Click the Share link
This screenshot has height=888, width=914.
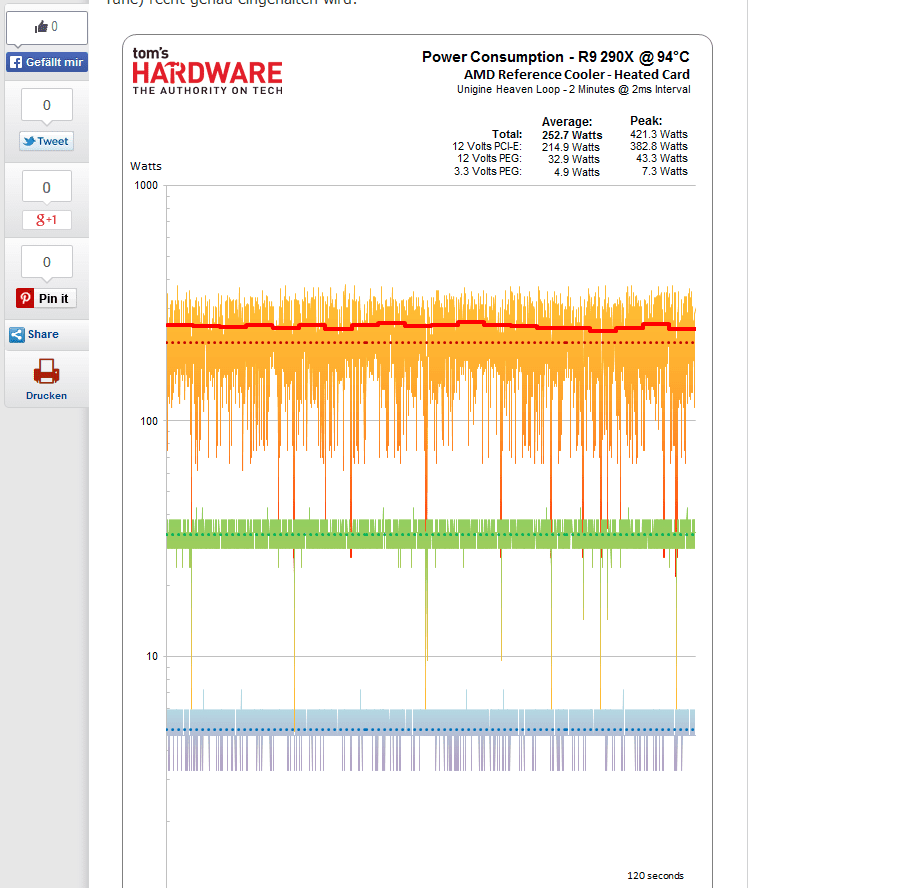43,334
